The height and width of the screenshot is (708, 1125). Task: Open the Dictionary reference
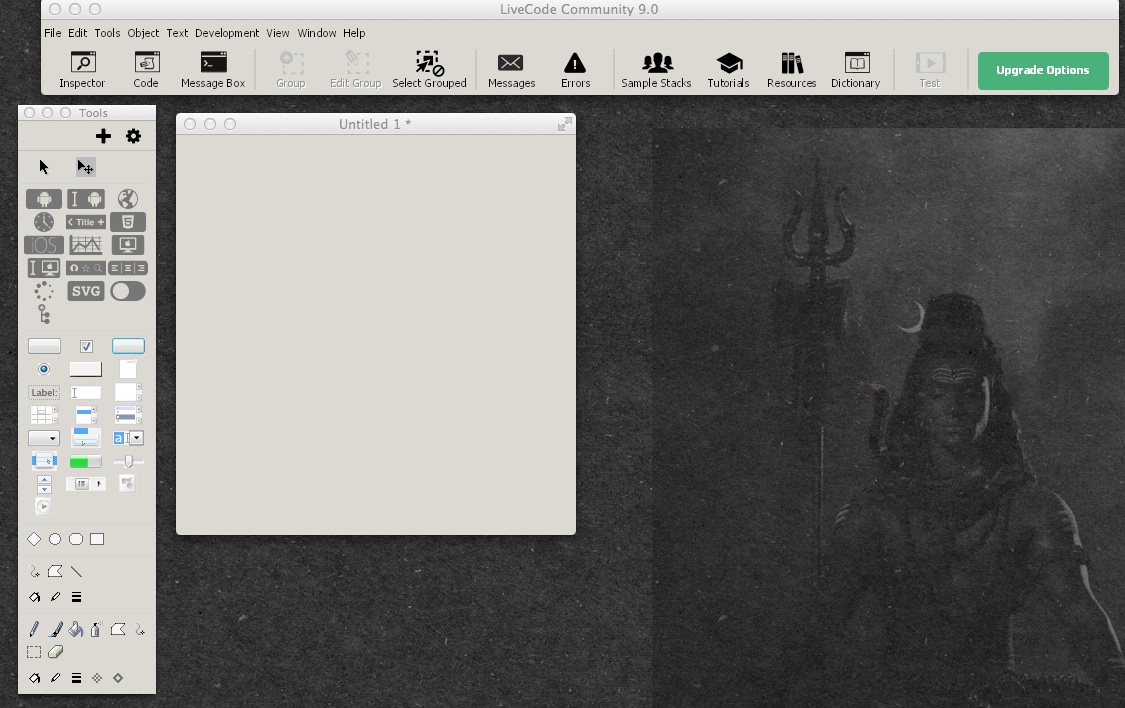click(x=855, y=70)
